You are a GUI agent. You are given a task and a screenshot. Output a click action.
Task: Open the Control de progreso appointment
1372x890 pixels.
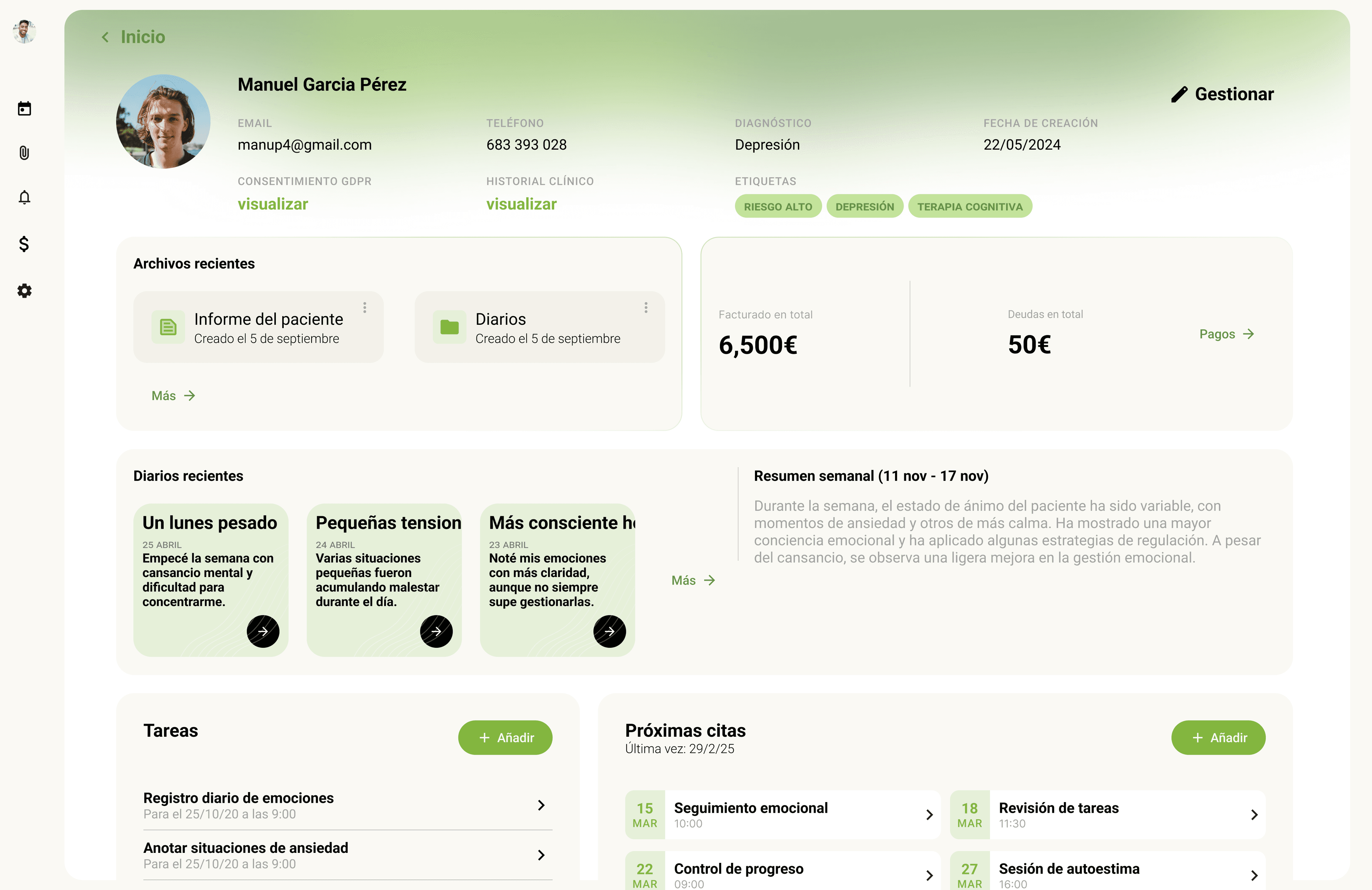pyautogui.click(x=783, y=871)
